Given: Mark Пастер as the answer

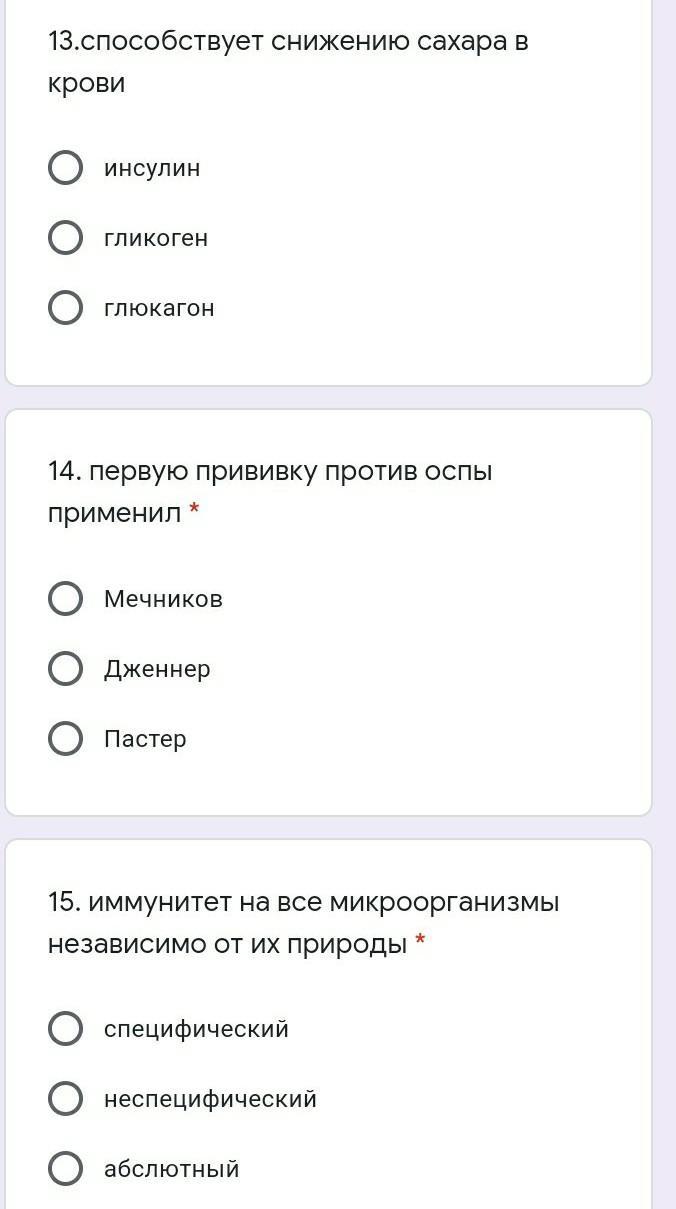Looking at the screenshot, I should pos(66,739).
